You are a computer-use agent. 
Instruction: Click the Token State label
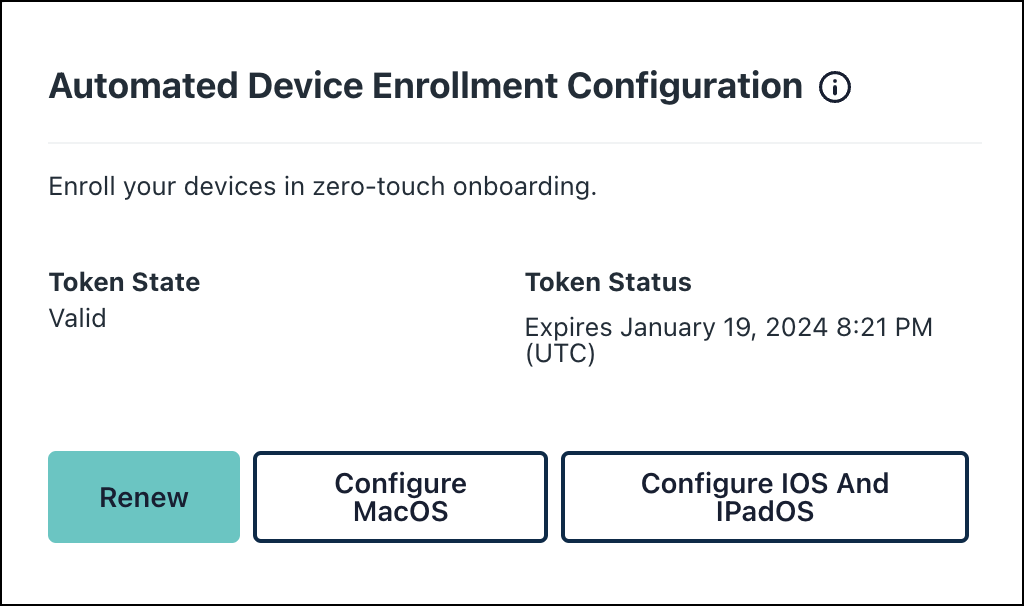coord(124,282)
